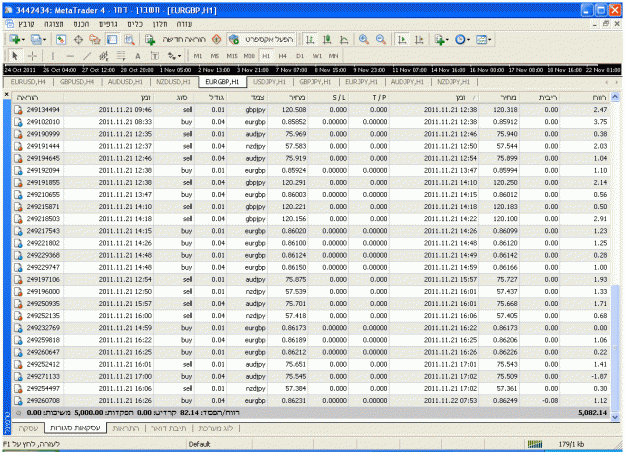625x452 pixels.
Task: Open the קובץ (File) menu
Action: pos(26,24)
